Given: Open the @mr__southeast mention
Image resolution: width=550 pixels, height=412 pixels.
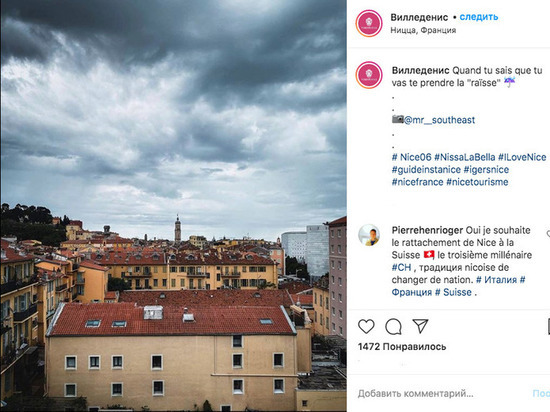Looking at the screenshot, I should 440,120.
